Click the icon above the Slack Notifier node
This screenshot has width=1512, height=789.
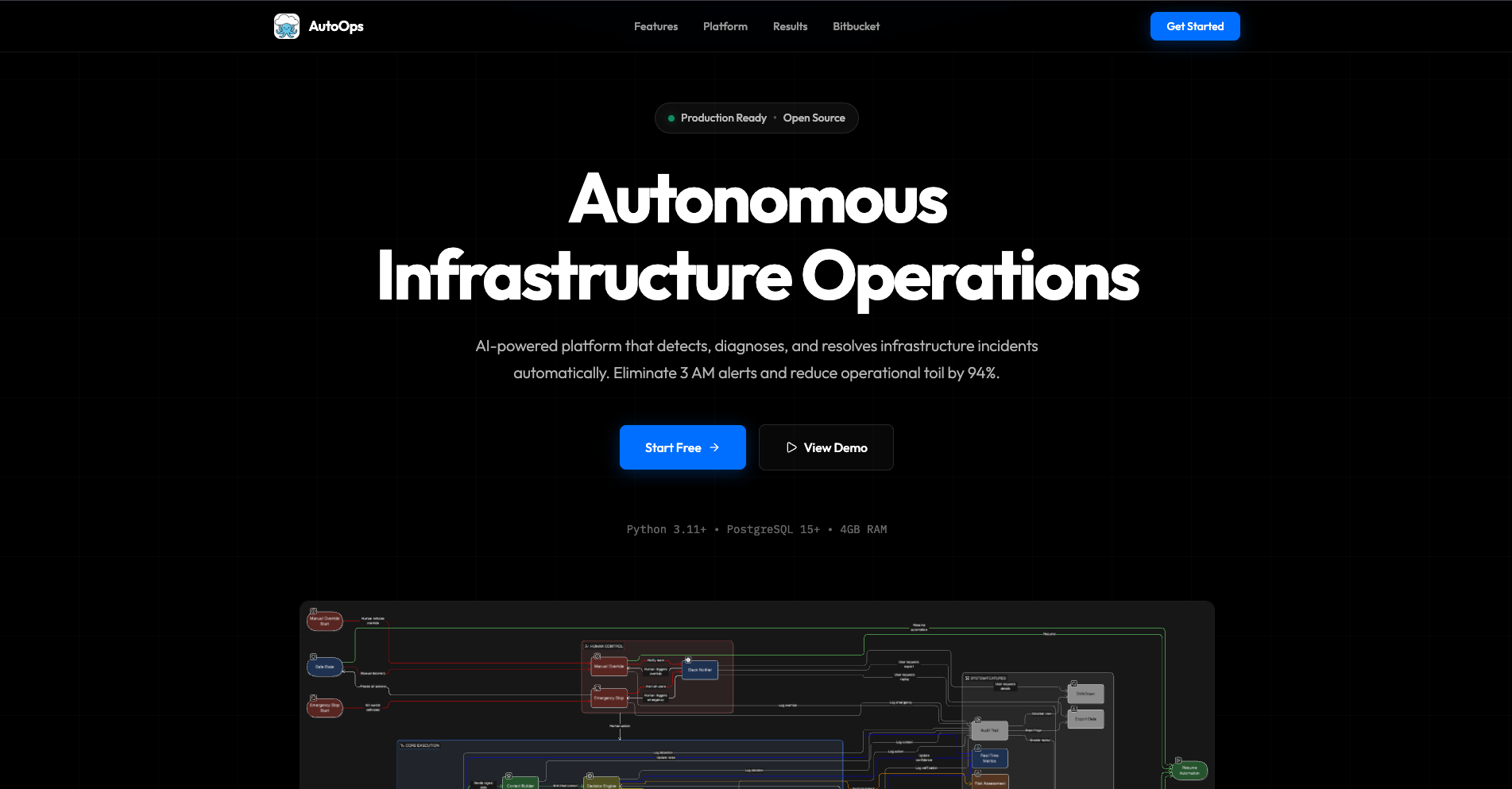688,659
